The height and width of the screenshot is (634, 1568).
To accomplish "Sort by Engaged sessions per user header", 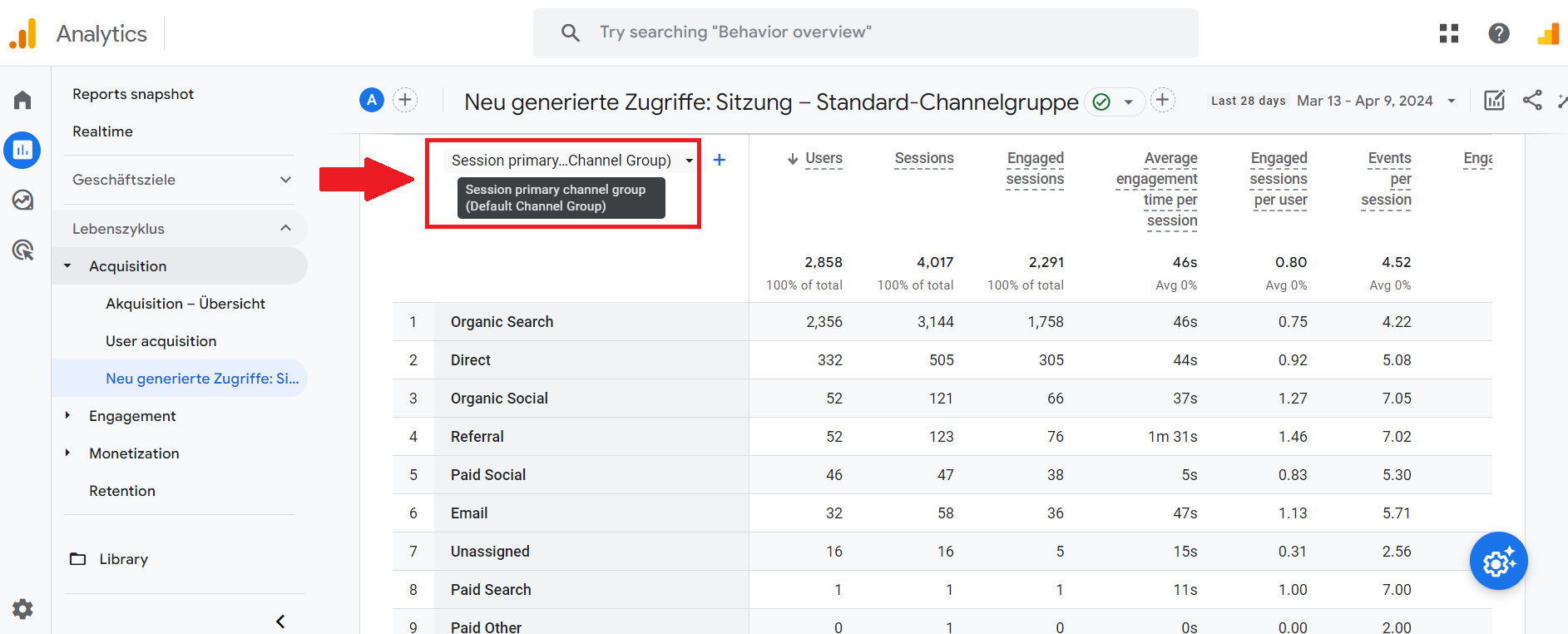I will click(1279, 179).
